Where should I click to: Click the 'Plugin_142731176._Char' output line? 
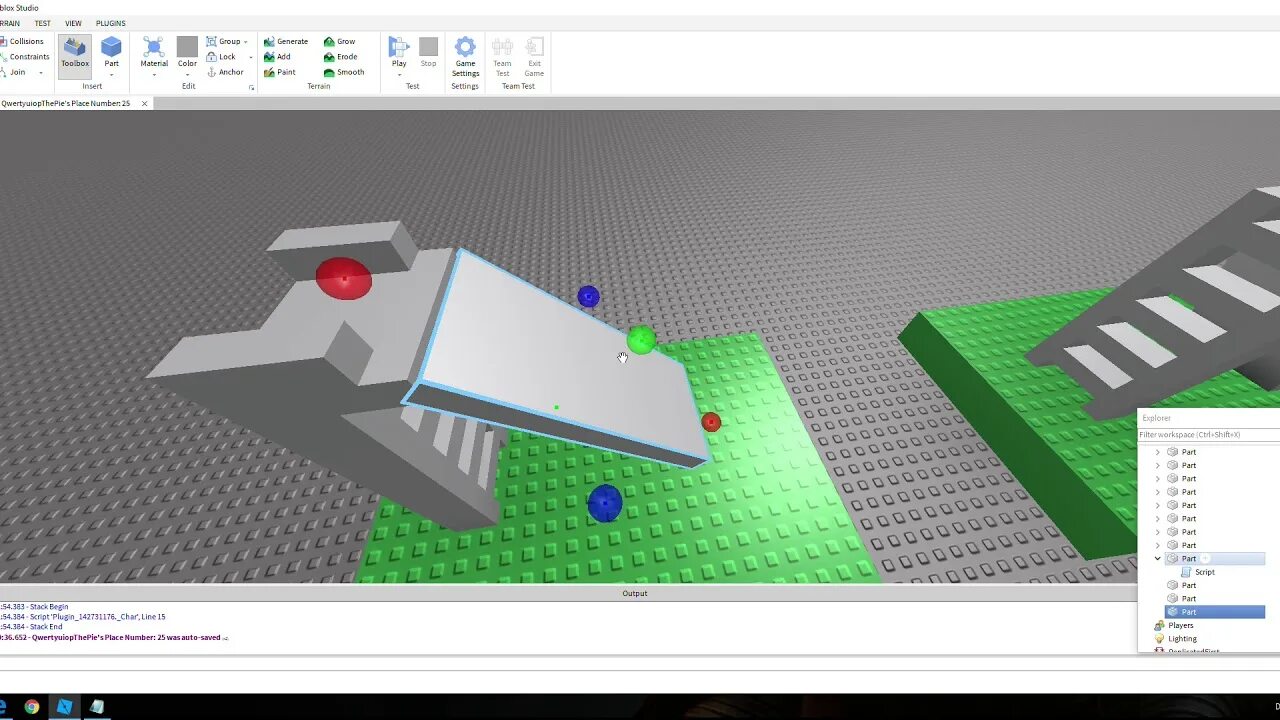click(83, 617)
